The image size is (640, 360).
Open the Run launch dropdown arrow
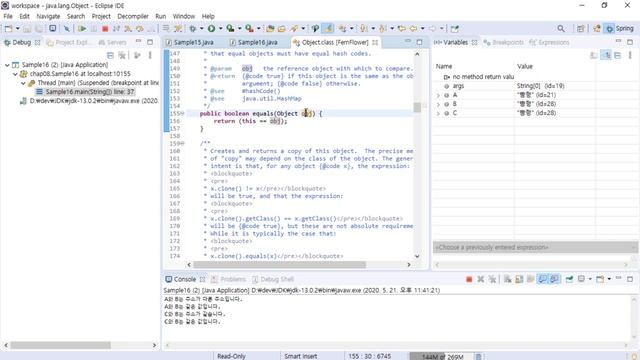220,29
